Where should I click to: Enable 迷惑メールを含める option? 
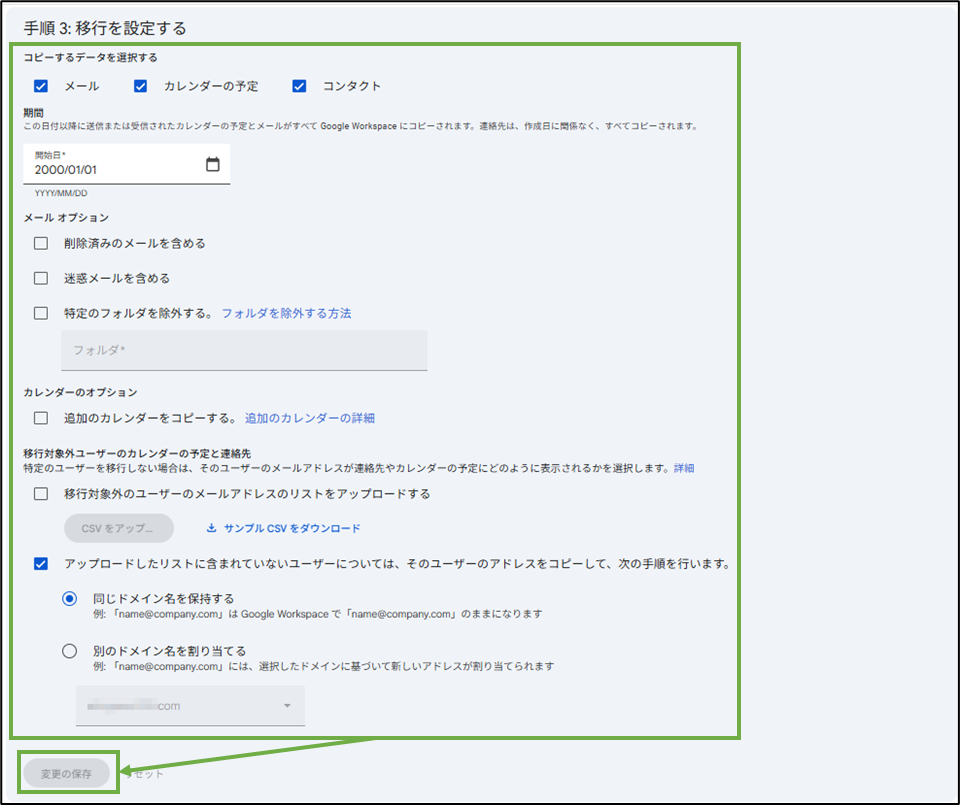pos(41,278)
